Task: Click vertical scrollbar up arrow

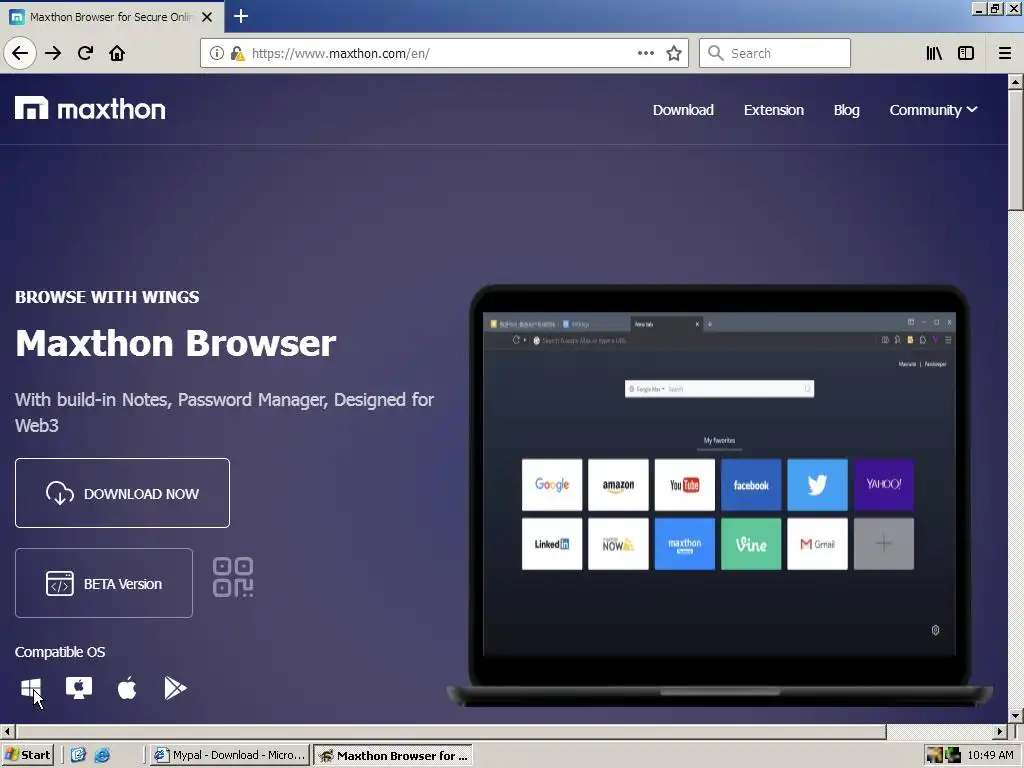Action: pyautogui.click(x=1016, y=82)
